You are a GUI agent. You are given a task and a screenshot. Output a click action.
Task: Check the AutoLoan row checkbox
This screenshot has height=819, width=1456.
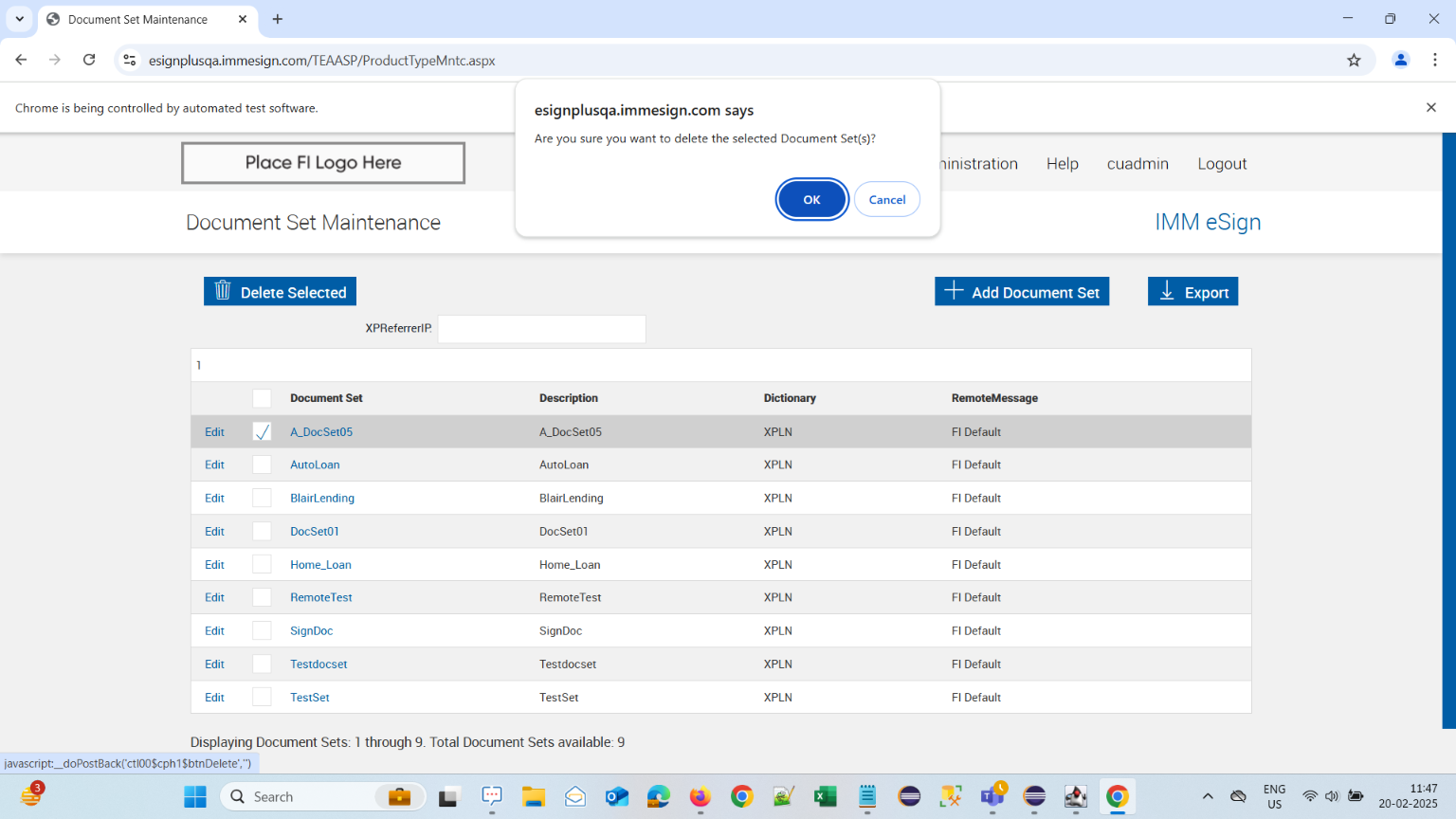[262, 464]
